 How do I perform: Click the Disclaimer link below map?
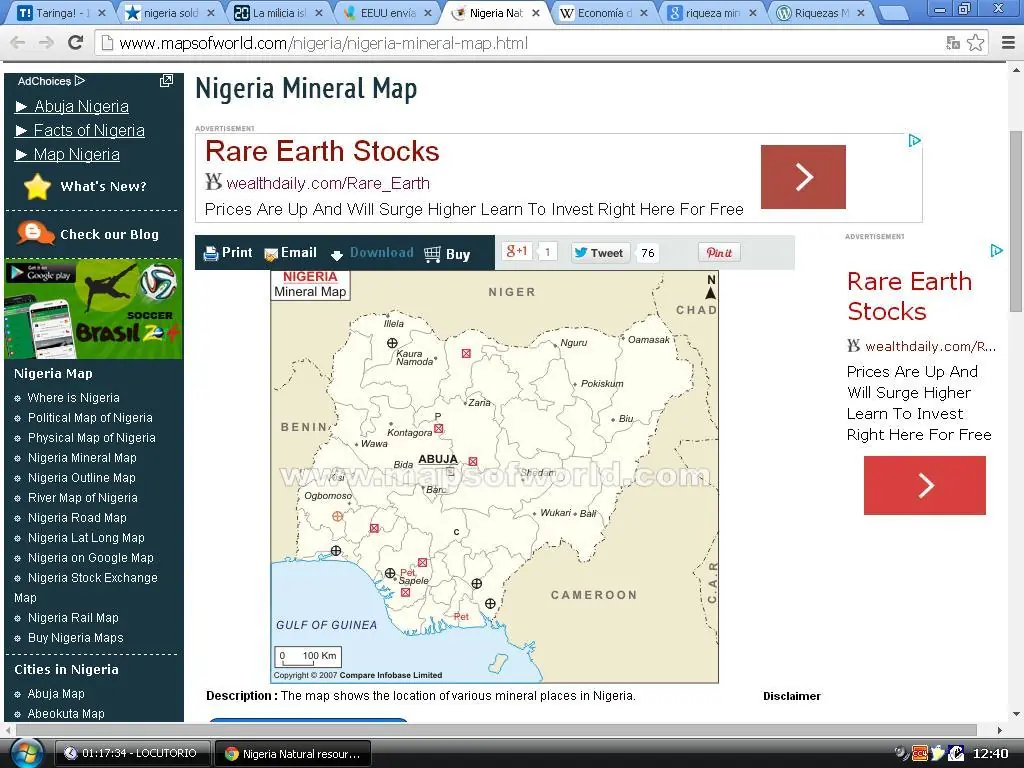pos(792,696)
